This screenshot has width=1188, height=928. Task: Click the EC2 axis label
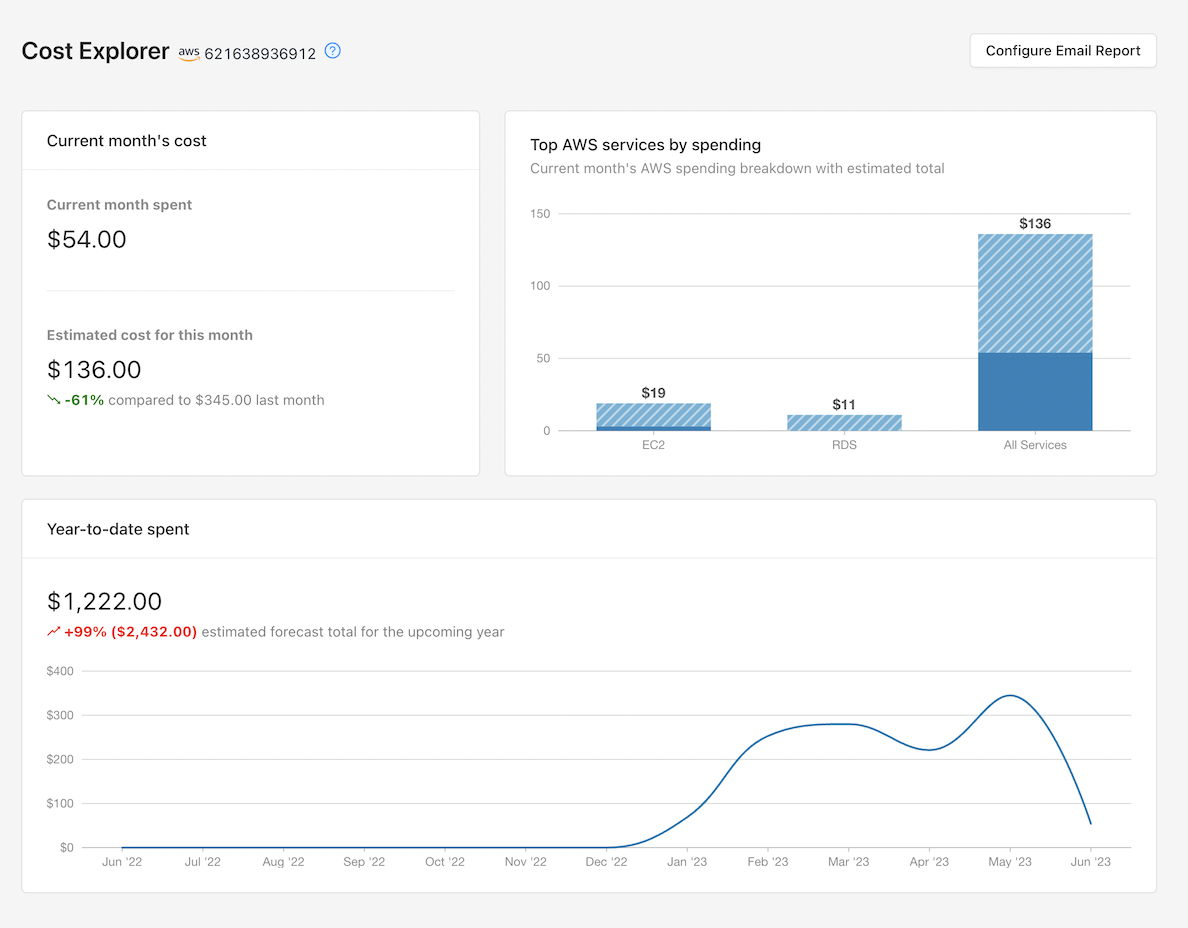tap(653, 445)
